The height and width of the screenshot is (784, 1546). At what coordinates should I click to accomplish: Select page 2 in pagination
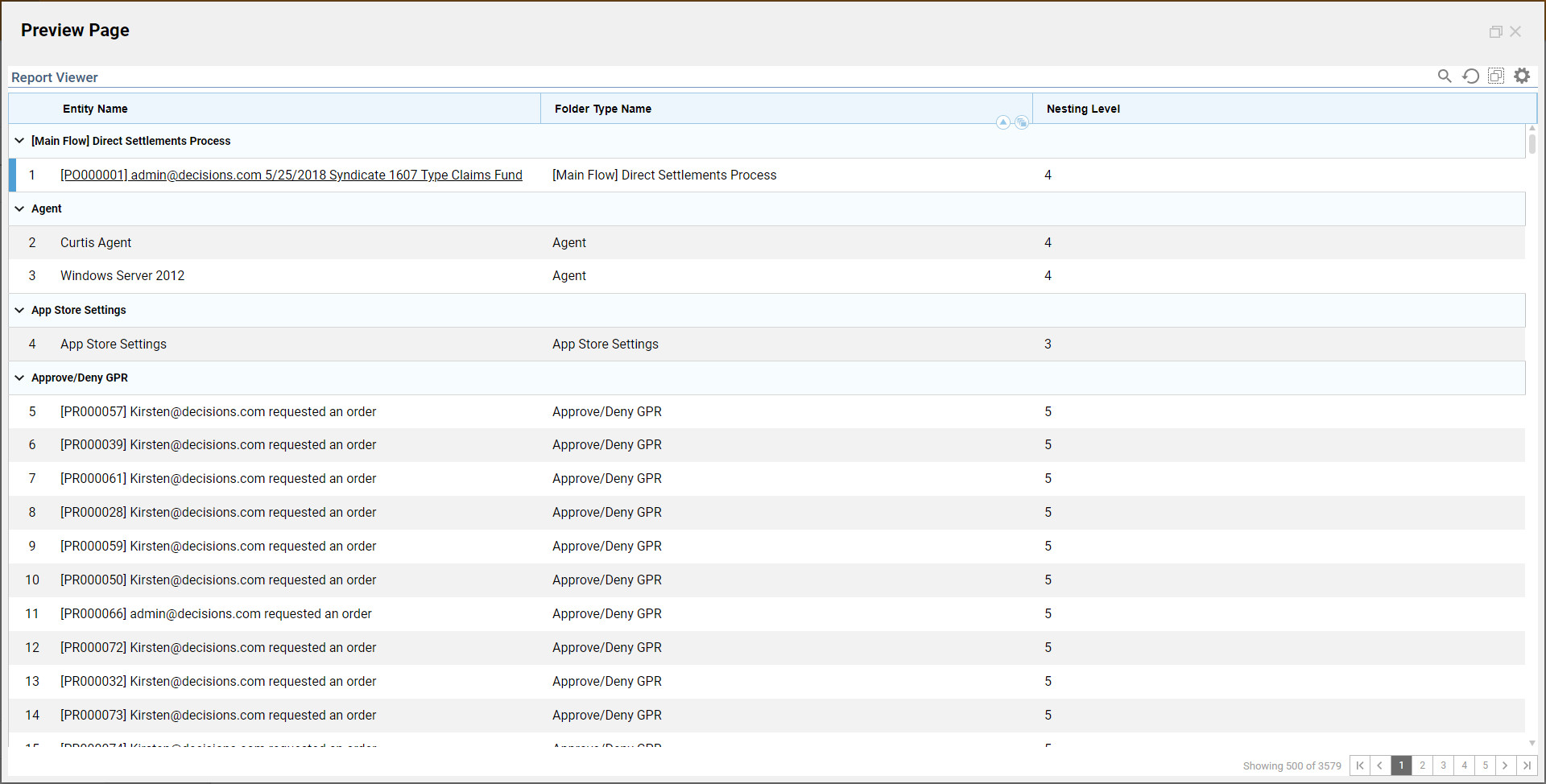tap(1422, 765)
